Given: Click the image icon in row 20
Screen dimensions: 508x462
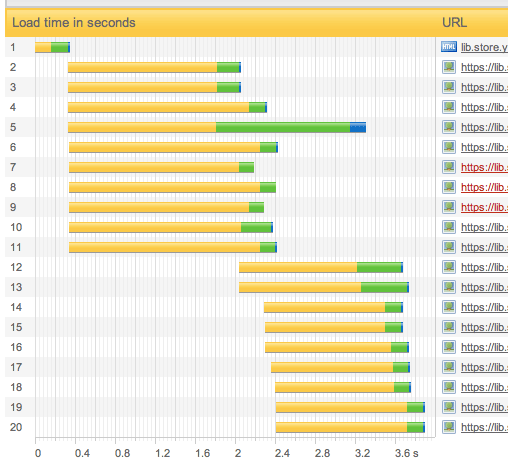Looking at the screenshot, I should [449, 427].
